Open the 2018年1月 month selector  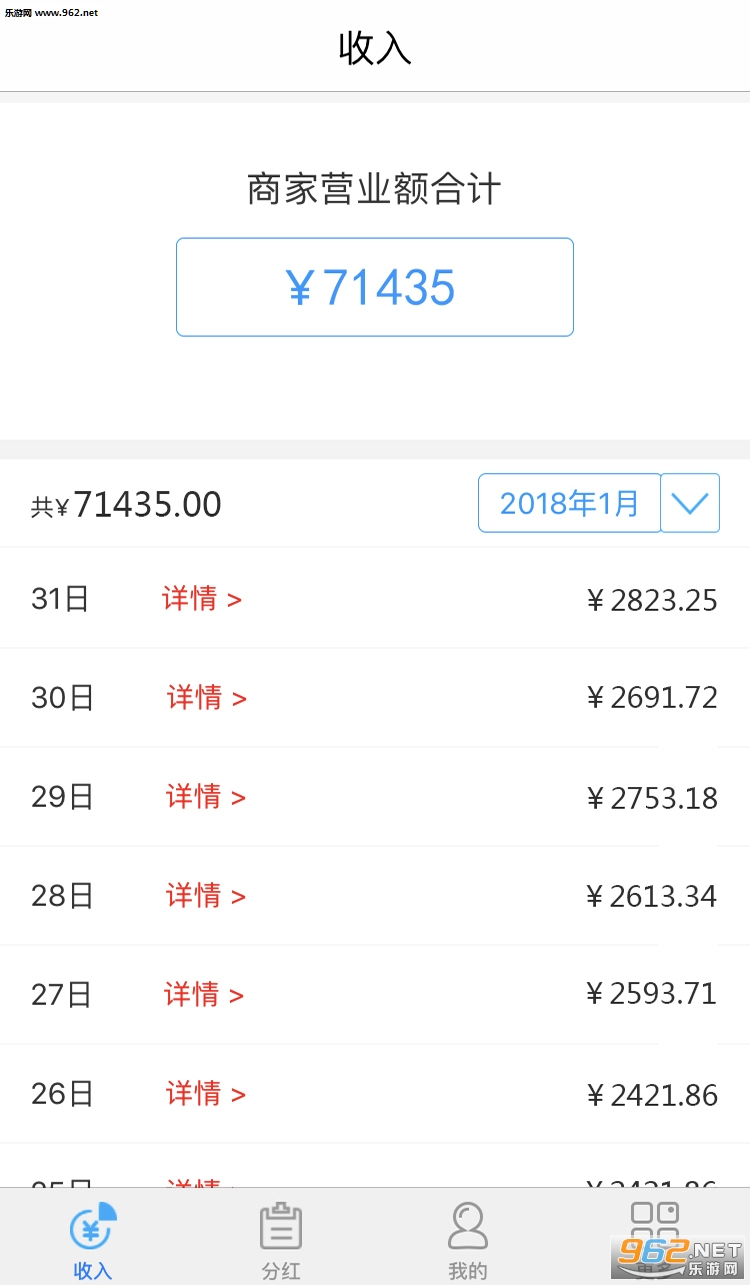569,503
